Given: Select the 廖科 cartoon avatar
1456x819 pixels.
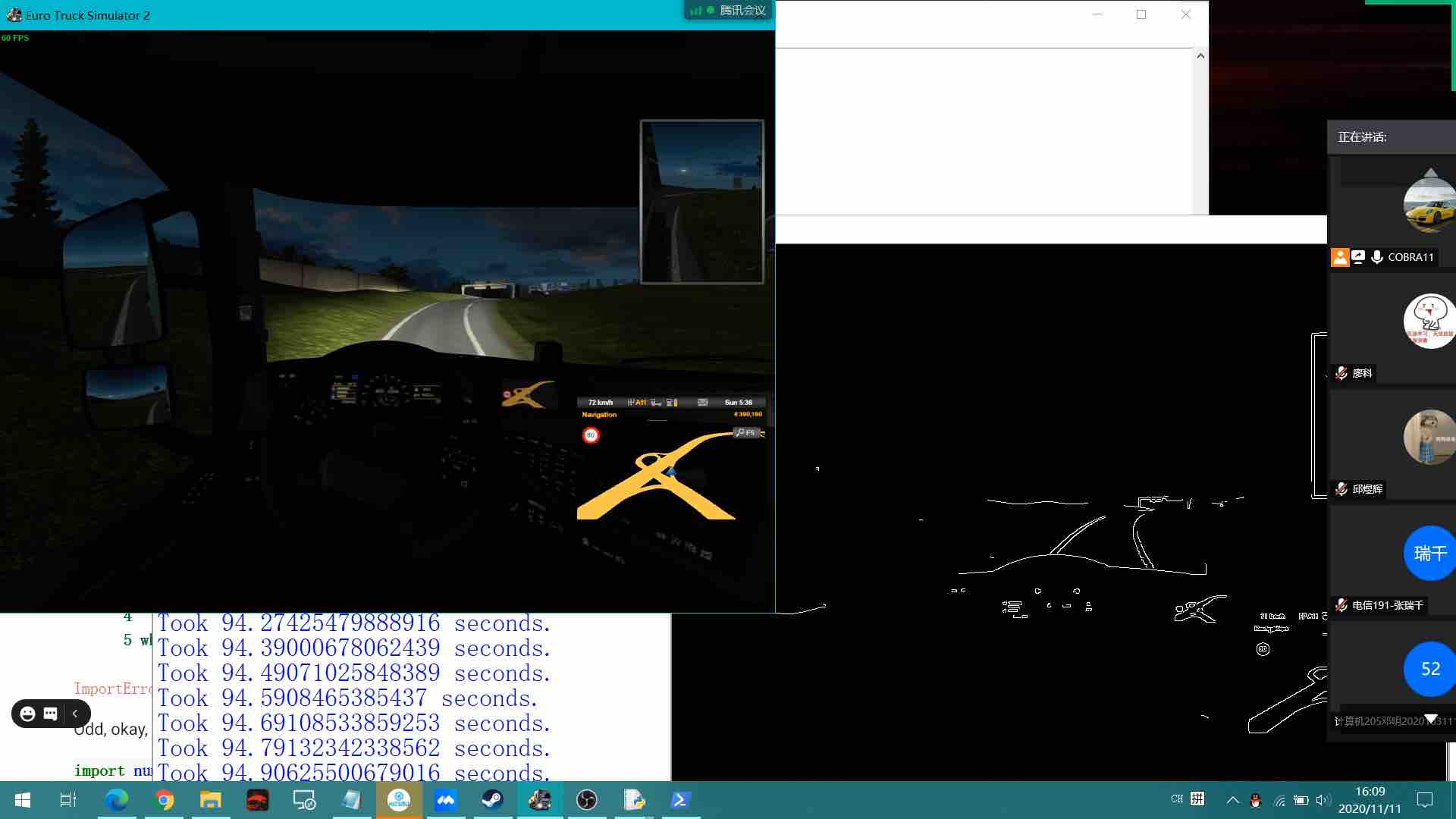Looking at the screenshot, I should 1429,322.
